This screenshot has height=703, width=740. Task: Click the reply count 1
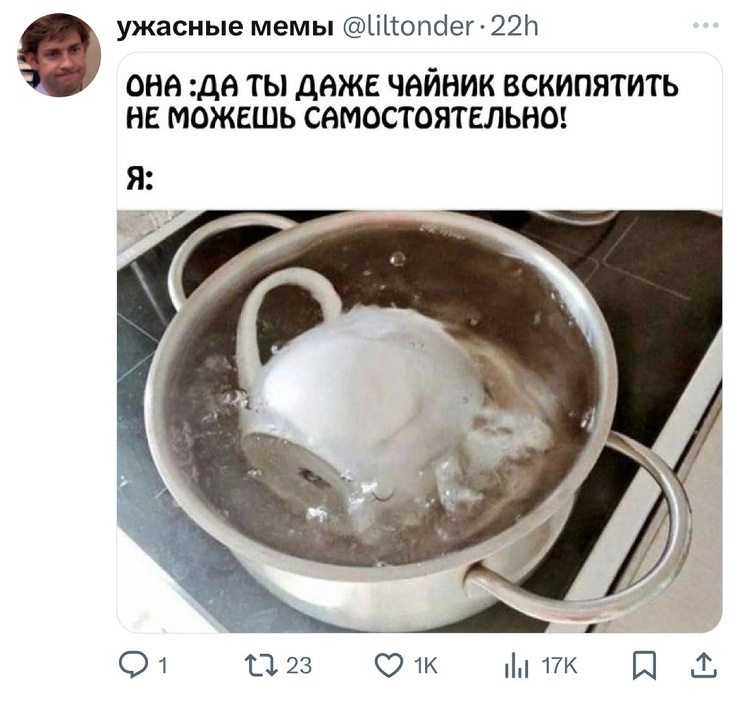pos(163,666)
